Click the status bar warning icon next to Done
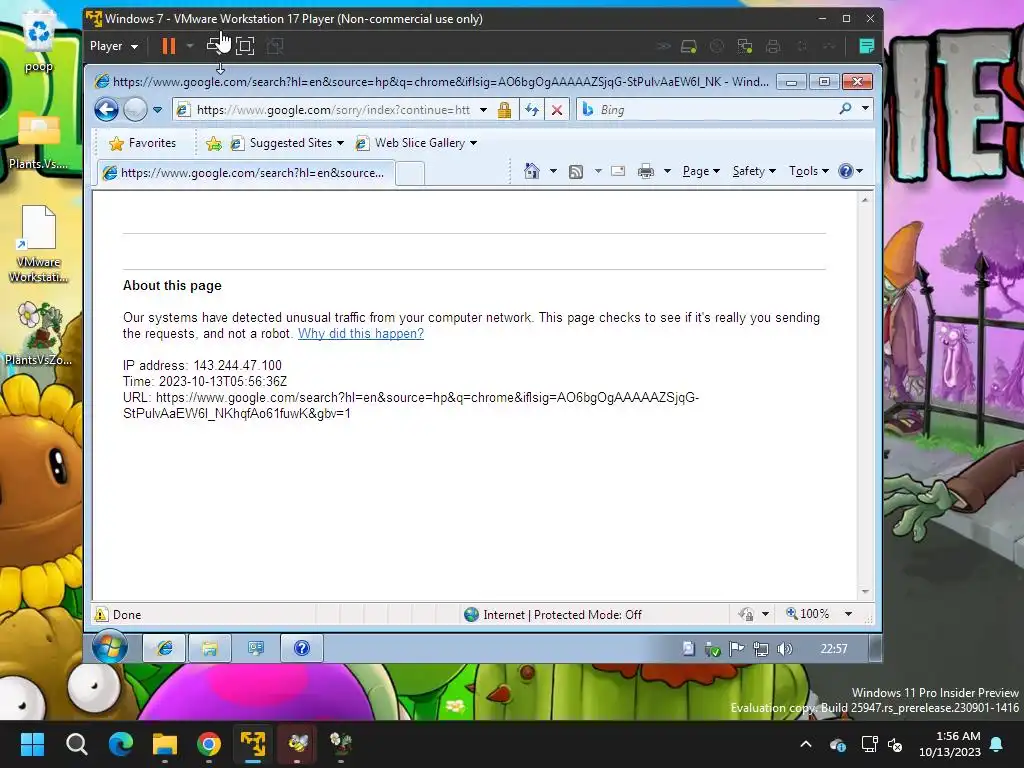 click(x=101, y=615)
